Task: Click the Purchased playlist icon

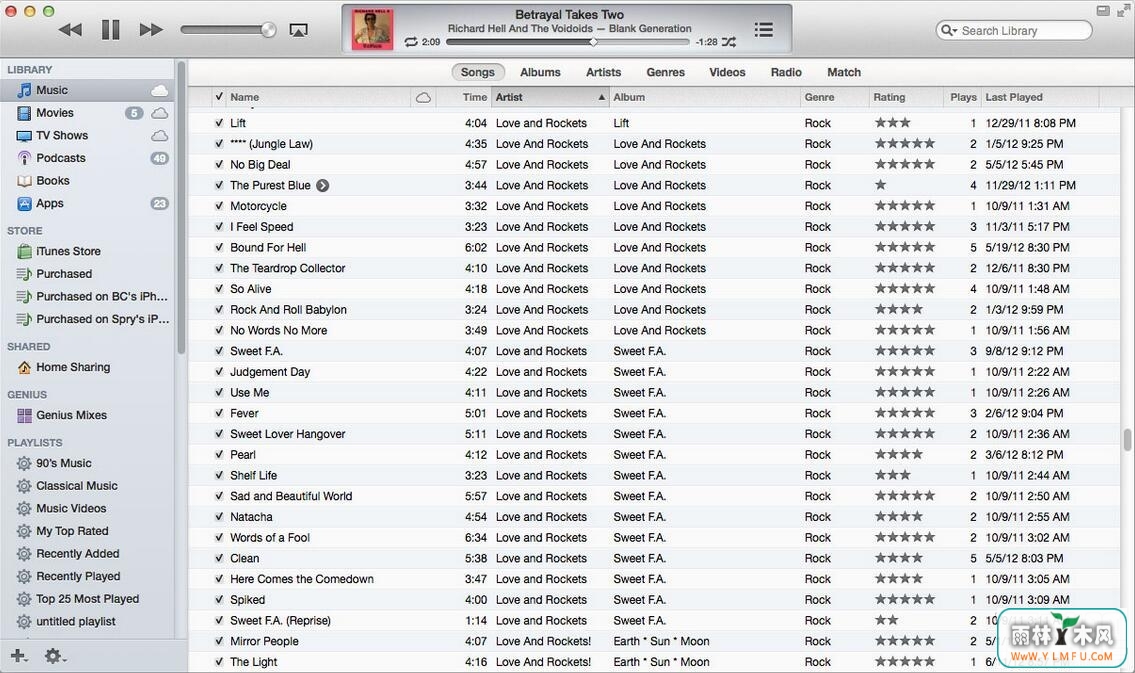Action: (x=24, y=274)
